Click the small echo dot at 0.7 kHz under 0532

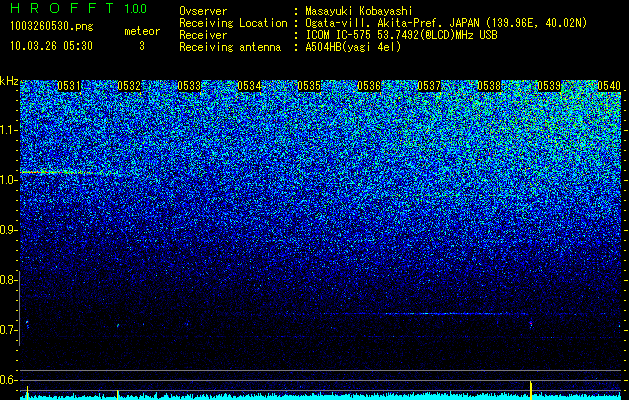(118, 325)
